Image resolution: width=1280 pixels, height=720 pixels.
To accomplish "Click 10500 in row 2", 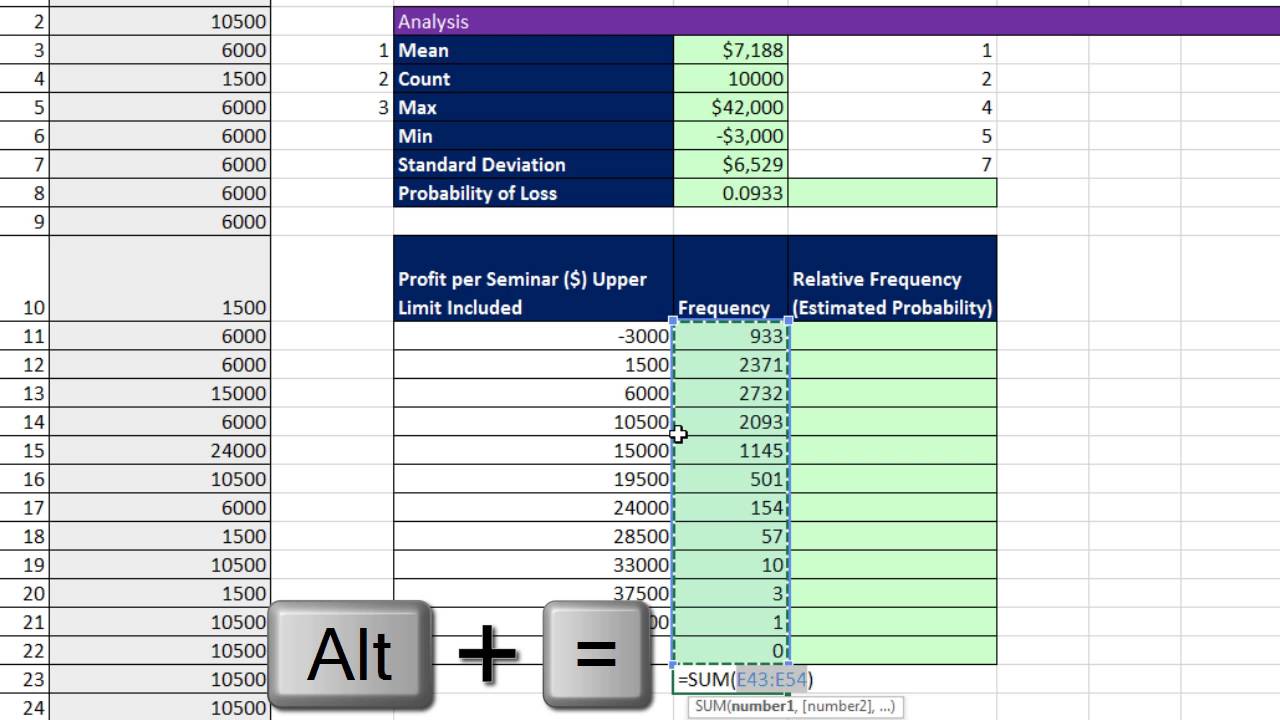I will pos(160,21).
